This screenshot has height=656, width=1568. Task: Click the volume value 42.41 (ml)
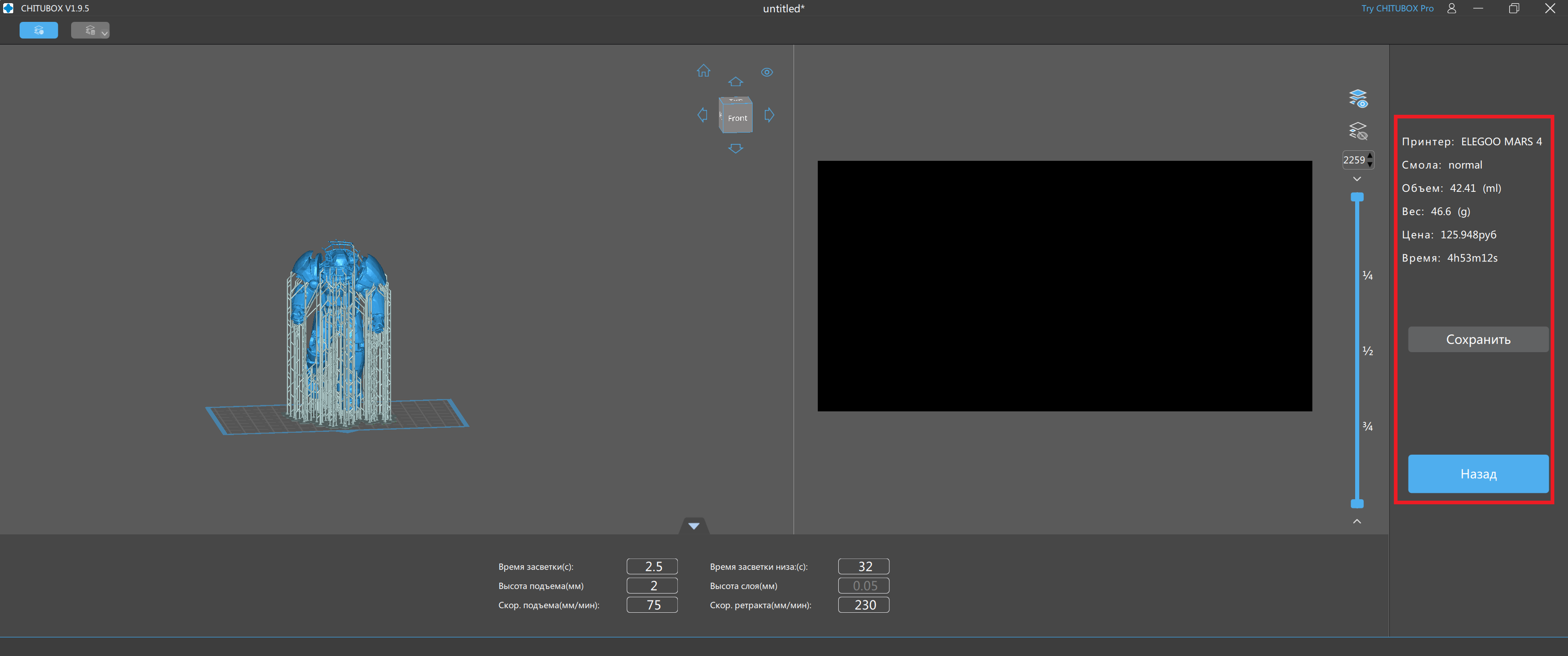(1475, 189)
